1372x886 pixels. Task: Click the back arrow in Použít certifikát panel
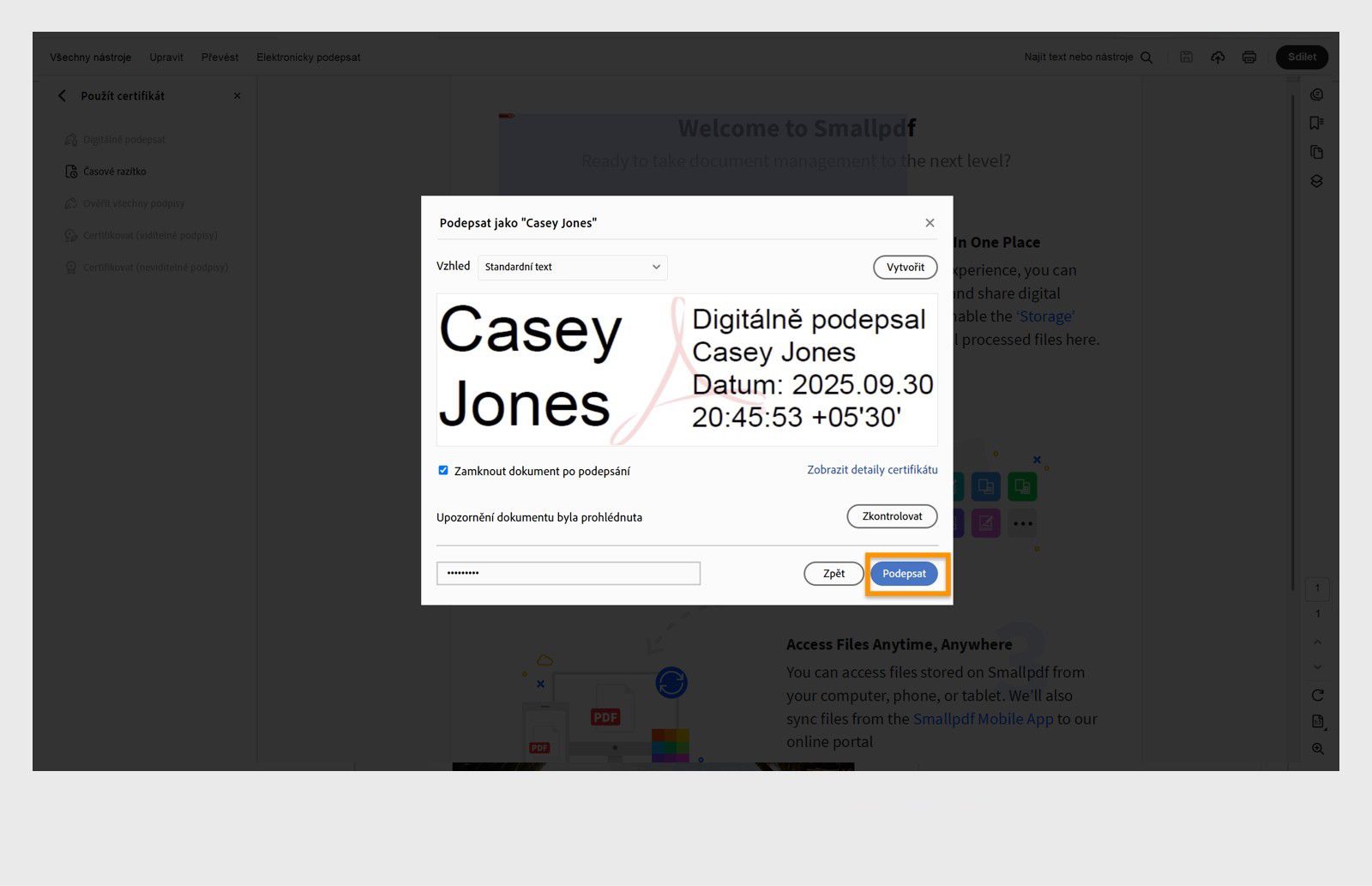pyautogui.click(x=62, y=96)
